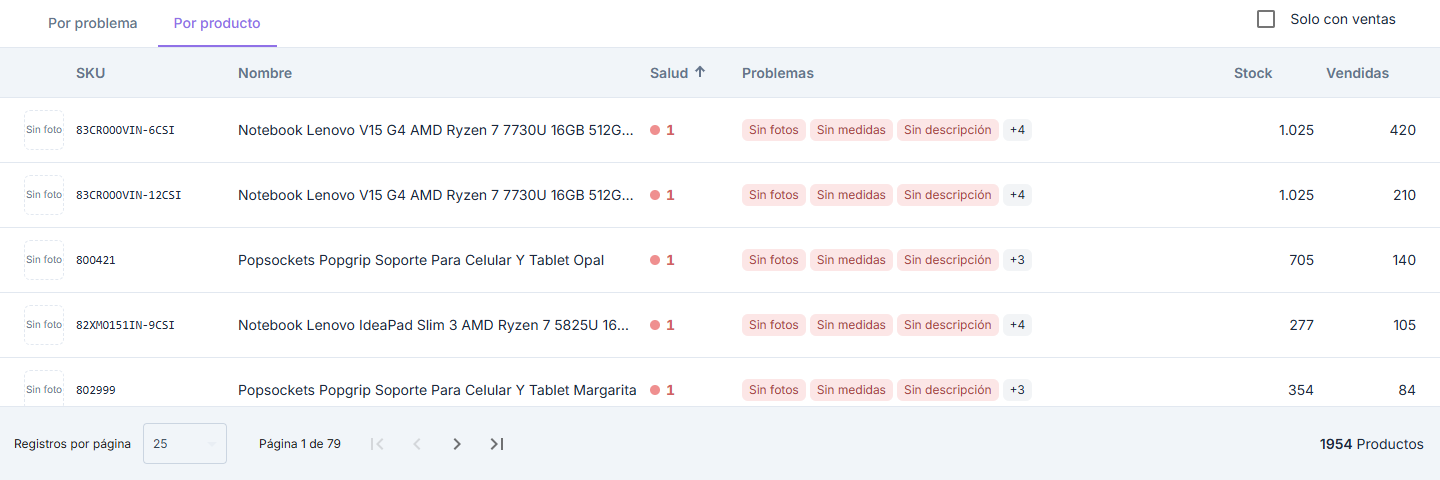Click Sin medidas tag on 83CR000VIN-6CSI row
Viewport: 1440px width, 480px height.
coord(851,130)
